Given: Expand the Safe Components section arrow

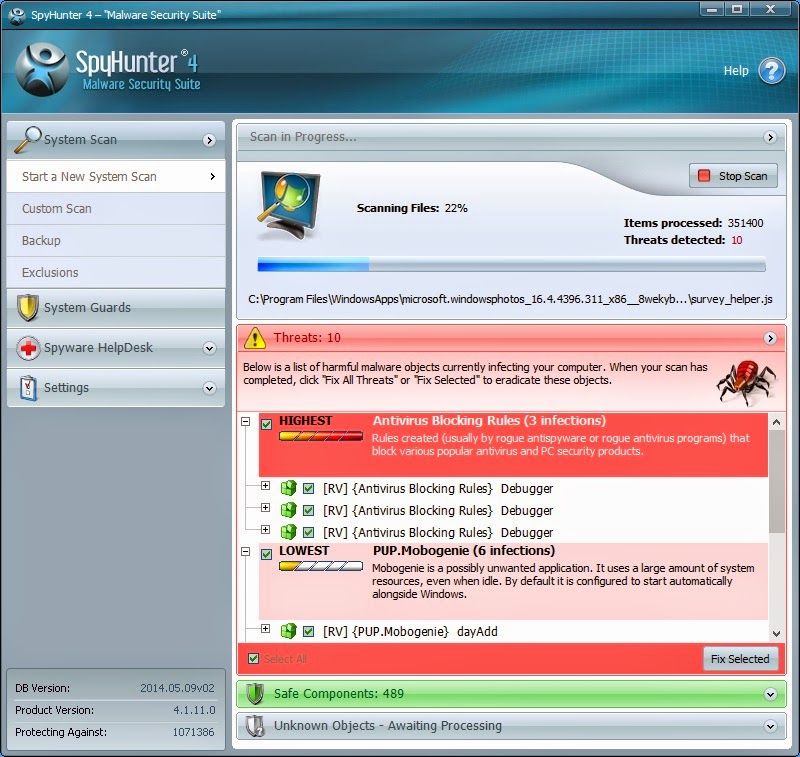Looking at the screenshot, I should click(770, 694).
